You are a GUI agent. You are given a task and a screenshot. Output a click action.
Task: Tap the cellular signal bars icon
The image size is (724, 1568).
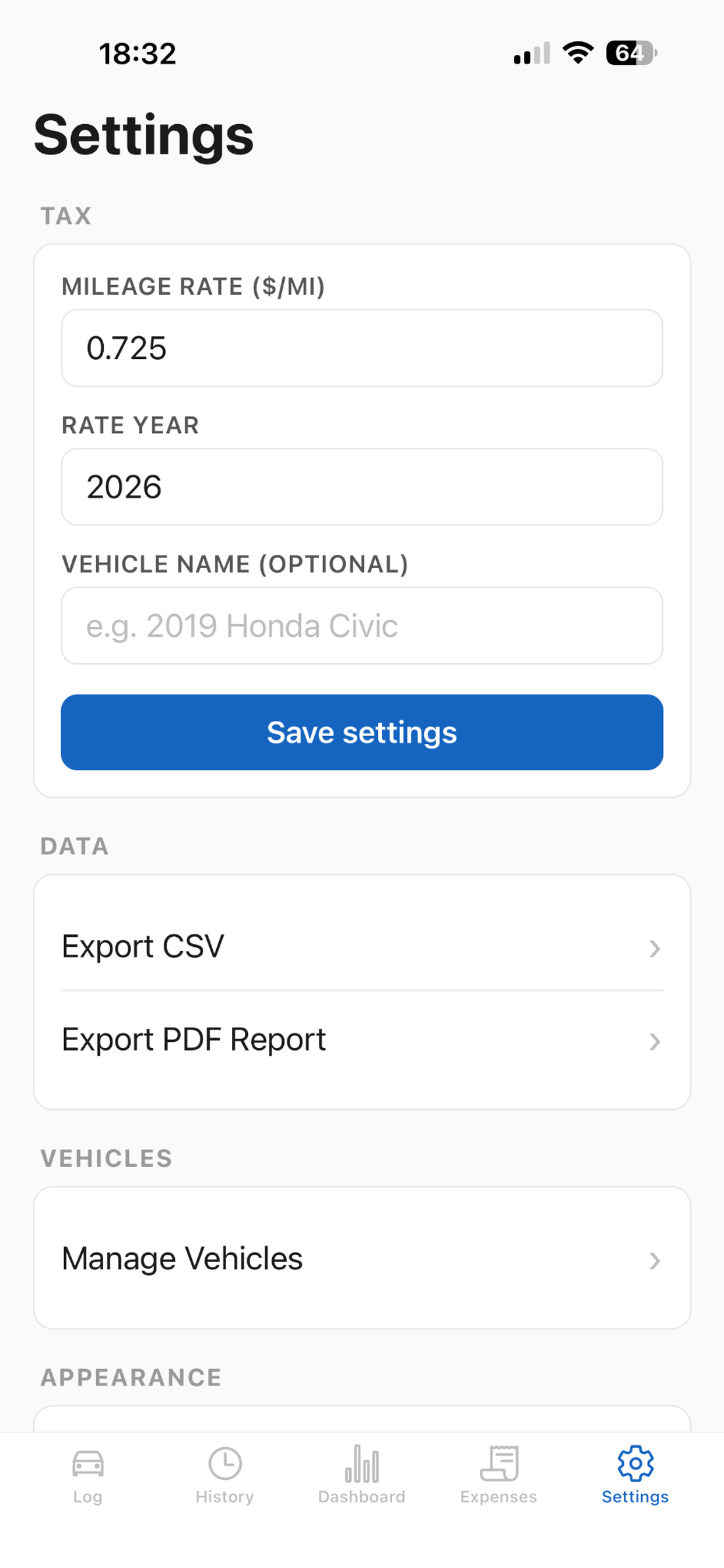pos(532,53)
